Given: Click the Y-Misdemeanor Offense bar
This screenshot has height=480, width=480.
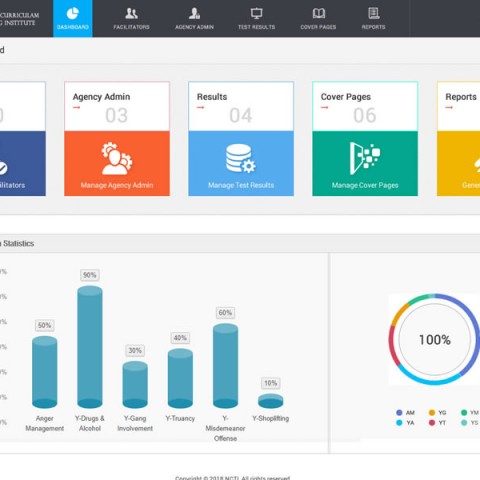Looking at the screenshot, I should [x=225, y=366].
